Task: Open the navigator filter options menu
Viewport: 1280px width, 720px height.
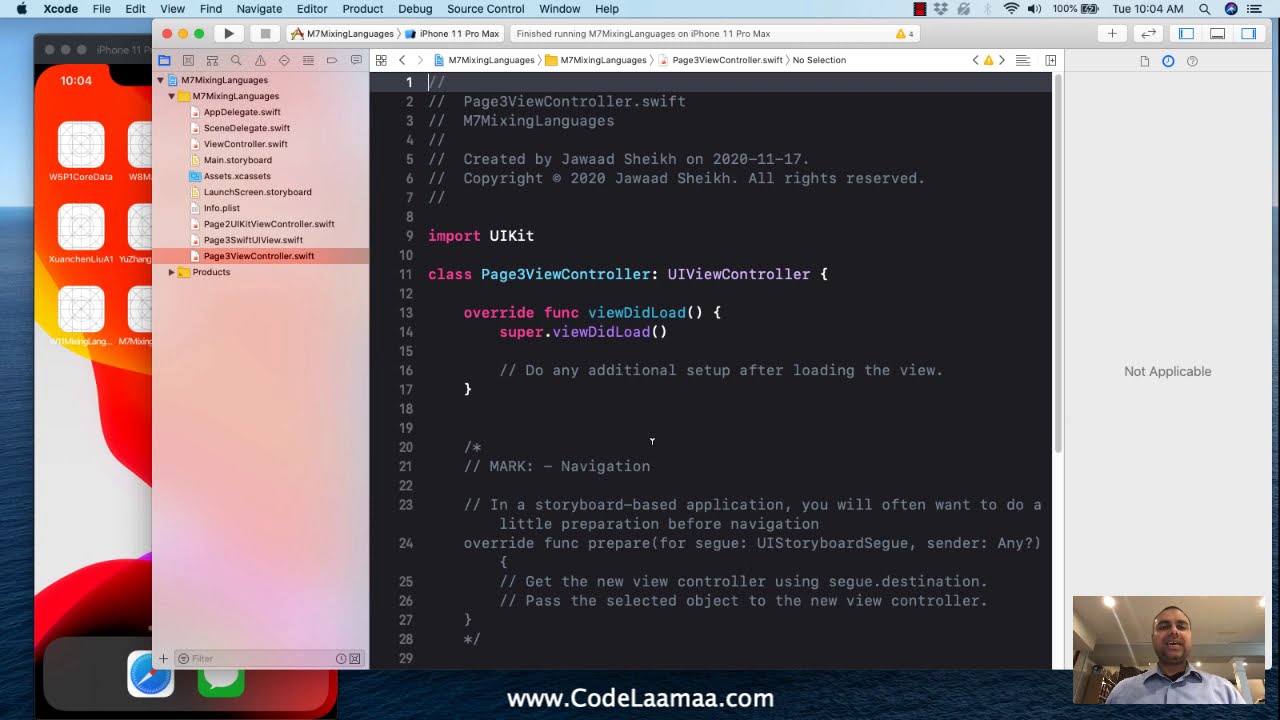Action: coord(184,658)
